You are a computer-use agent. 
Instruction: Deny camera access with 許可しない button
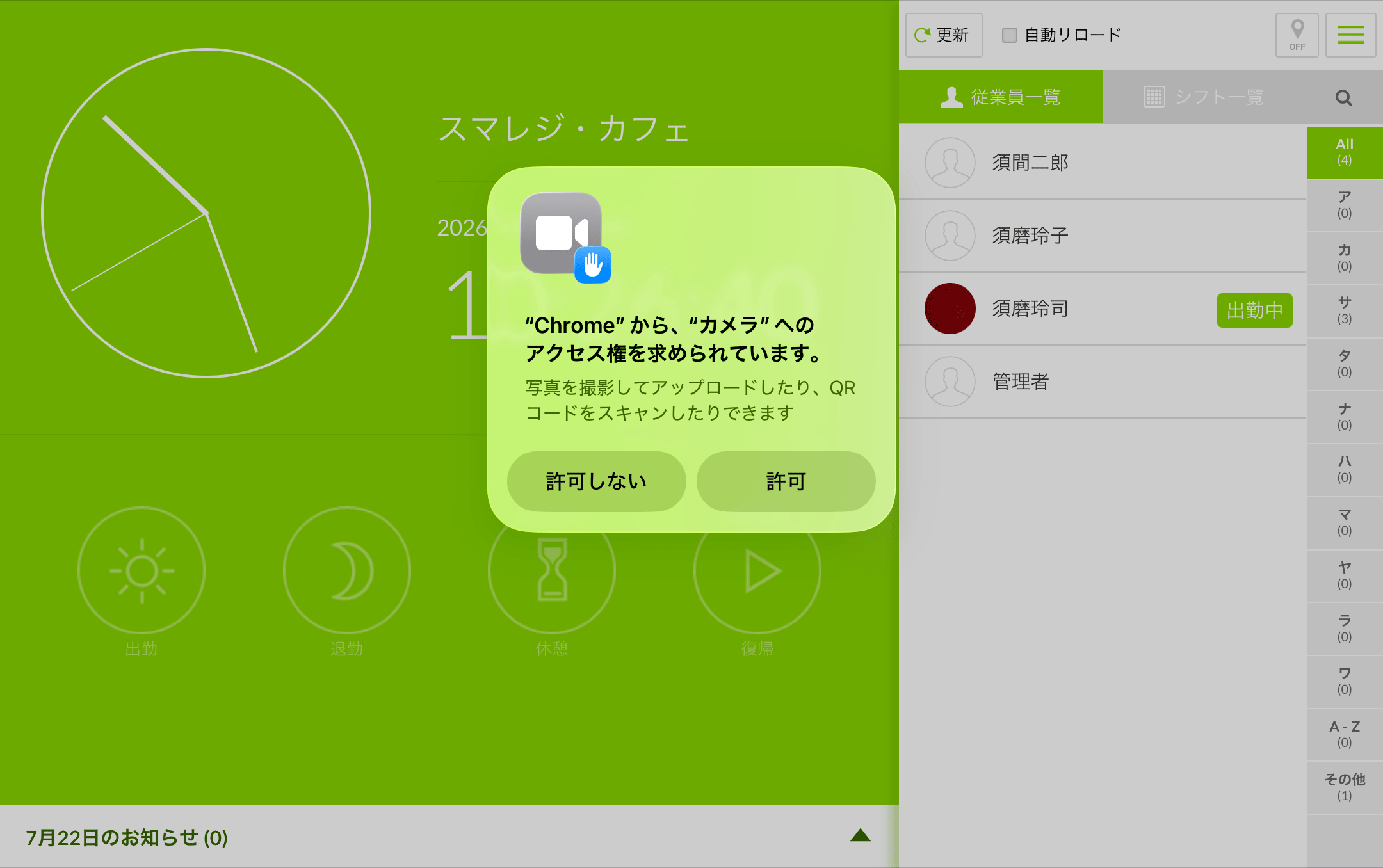coord(596,481)
